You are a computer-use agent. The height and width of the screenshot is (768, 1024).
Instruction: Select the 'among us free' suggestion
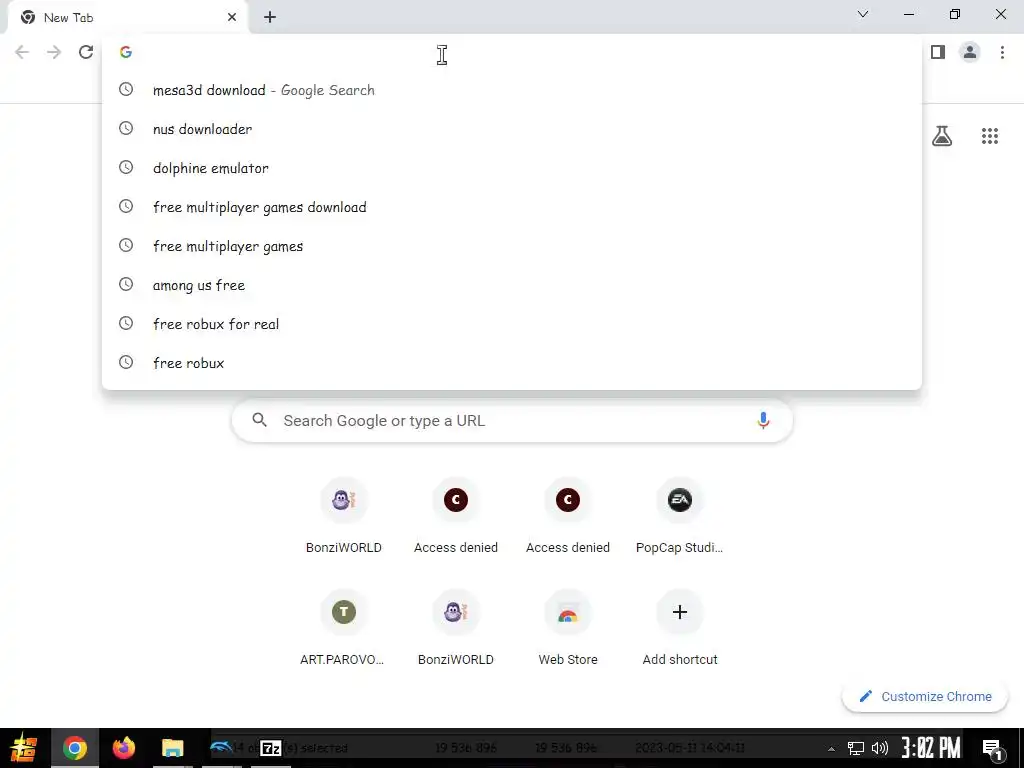coord(512,285)
